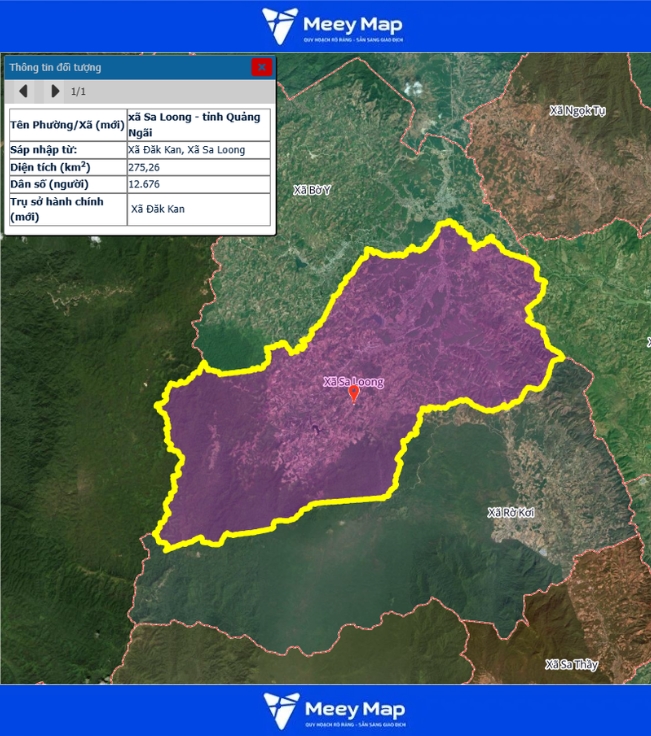Select the population value 12.676
This screenshot has height=736, width=651.
(145, 184)
